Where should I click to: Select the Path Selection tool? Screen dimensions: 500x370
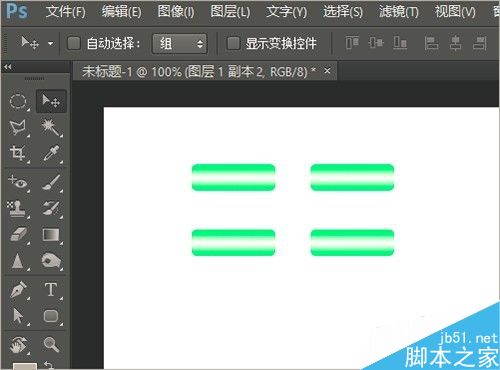[x=18, y=315]
